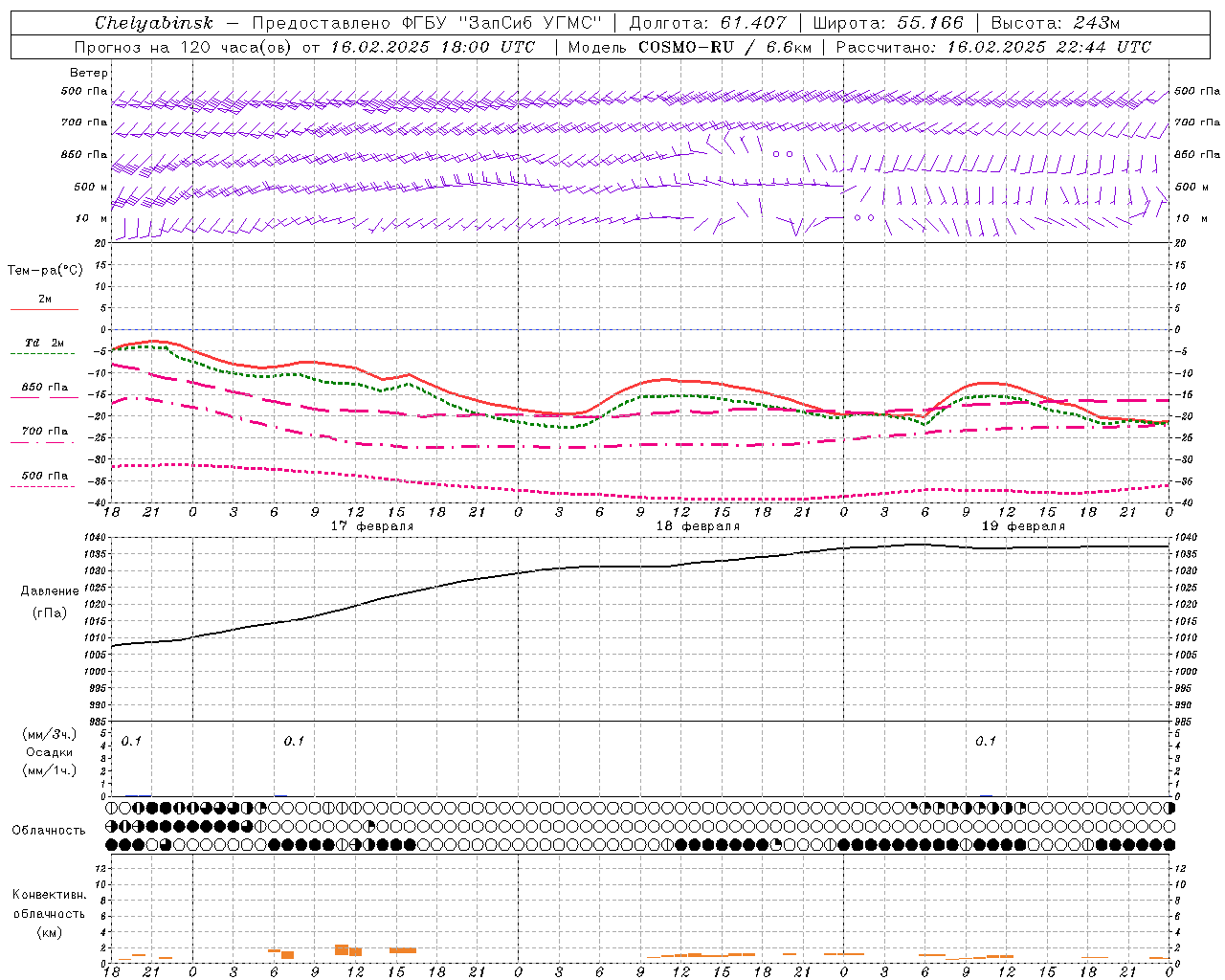This screenshot has height=980, width=1225.
Task: Click the '19 февраля' date label
Action: [x=1023, y=526]
